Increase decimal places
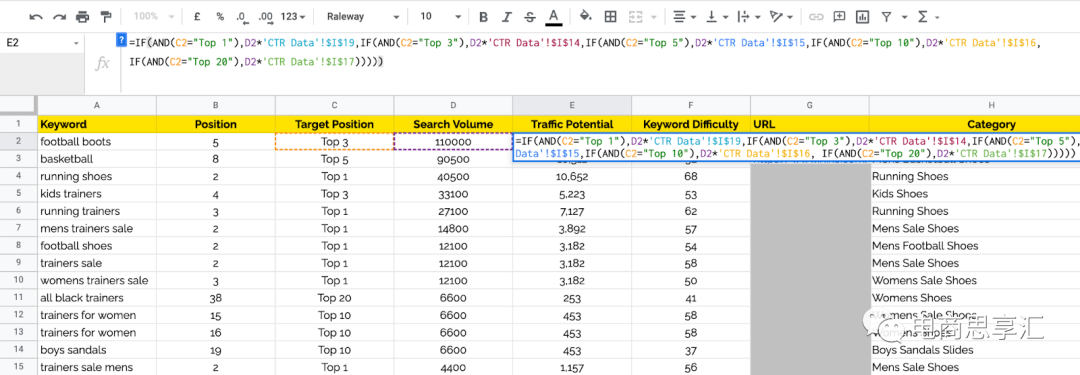 click(x=265, y=17)
